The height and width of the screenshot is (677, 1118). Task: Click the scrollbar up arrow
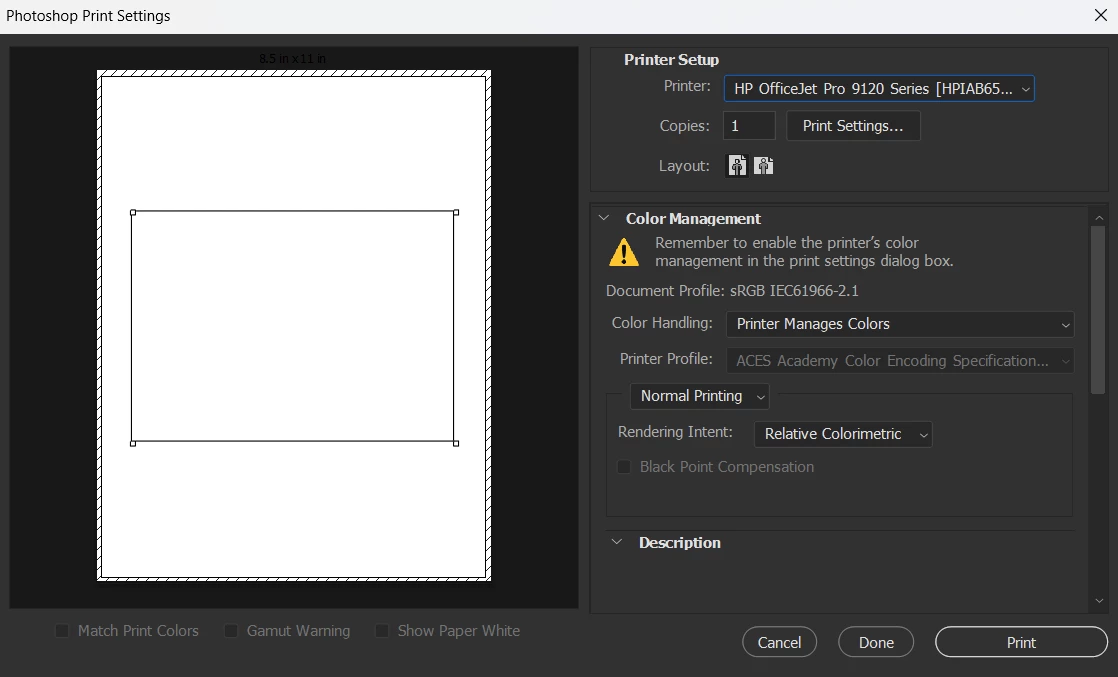click(1099, 216)
